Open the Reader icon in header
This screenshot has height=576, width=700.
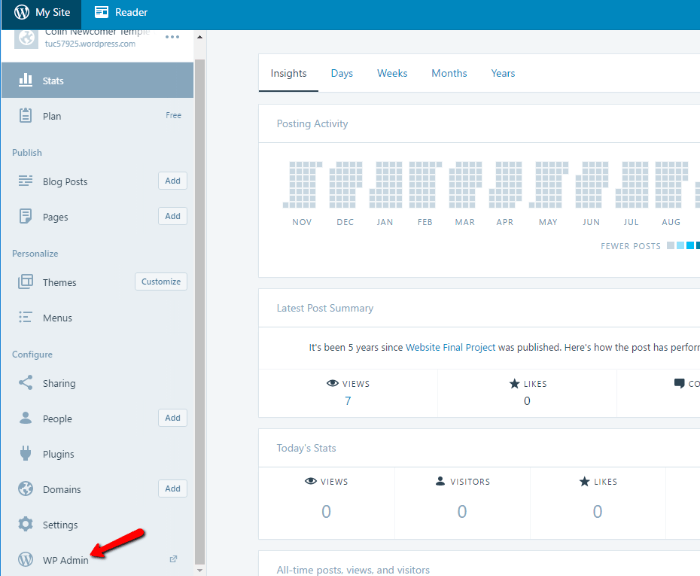click(x=101, y=12)
